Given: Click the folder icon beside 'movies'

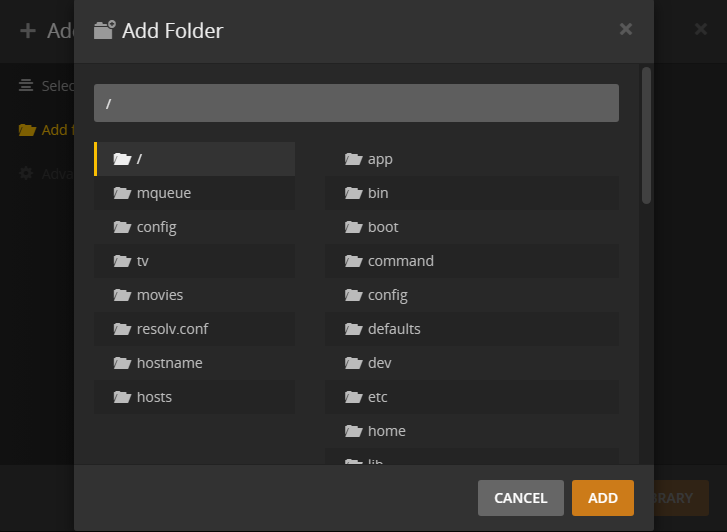Looking at the screenshot, I should pyautogui.click(x=122, y=295).
